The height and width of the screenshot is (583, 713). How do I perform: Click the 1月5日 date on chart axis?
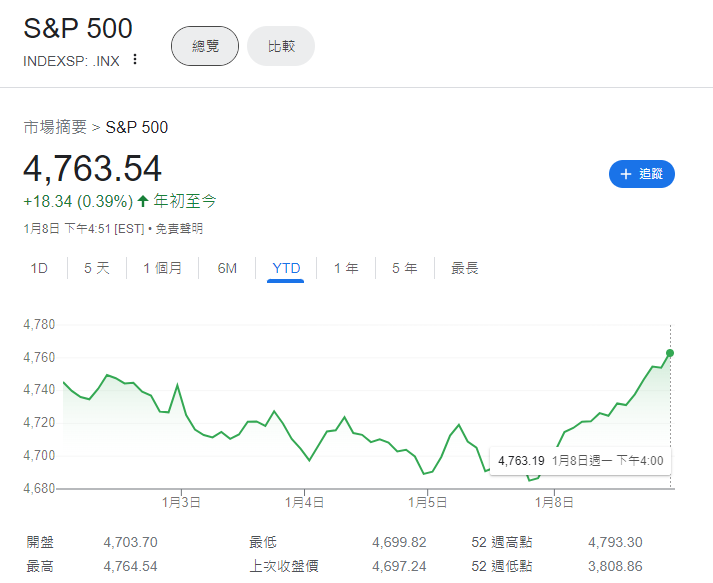[427, 501]
